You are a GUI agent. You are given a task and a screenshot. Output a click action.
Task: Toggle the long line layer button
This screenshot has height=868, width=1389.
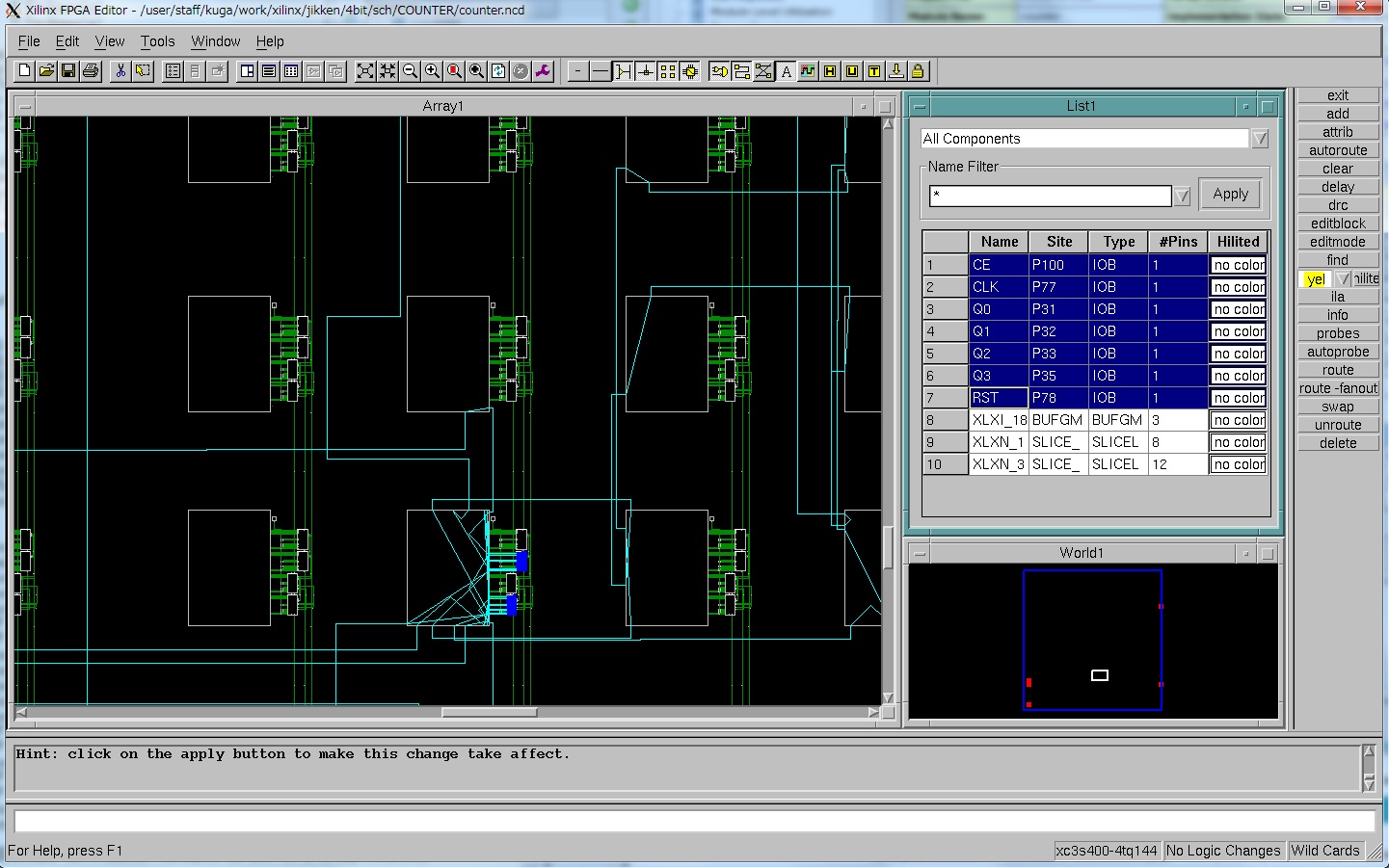pyautogui.click(x=600, y=71)
